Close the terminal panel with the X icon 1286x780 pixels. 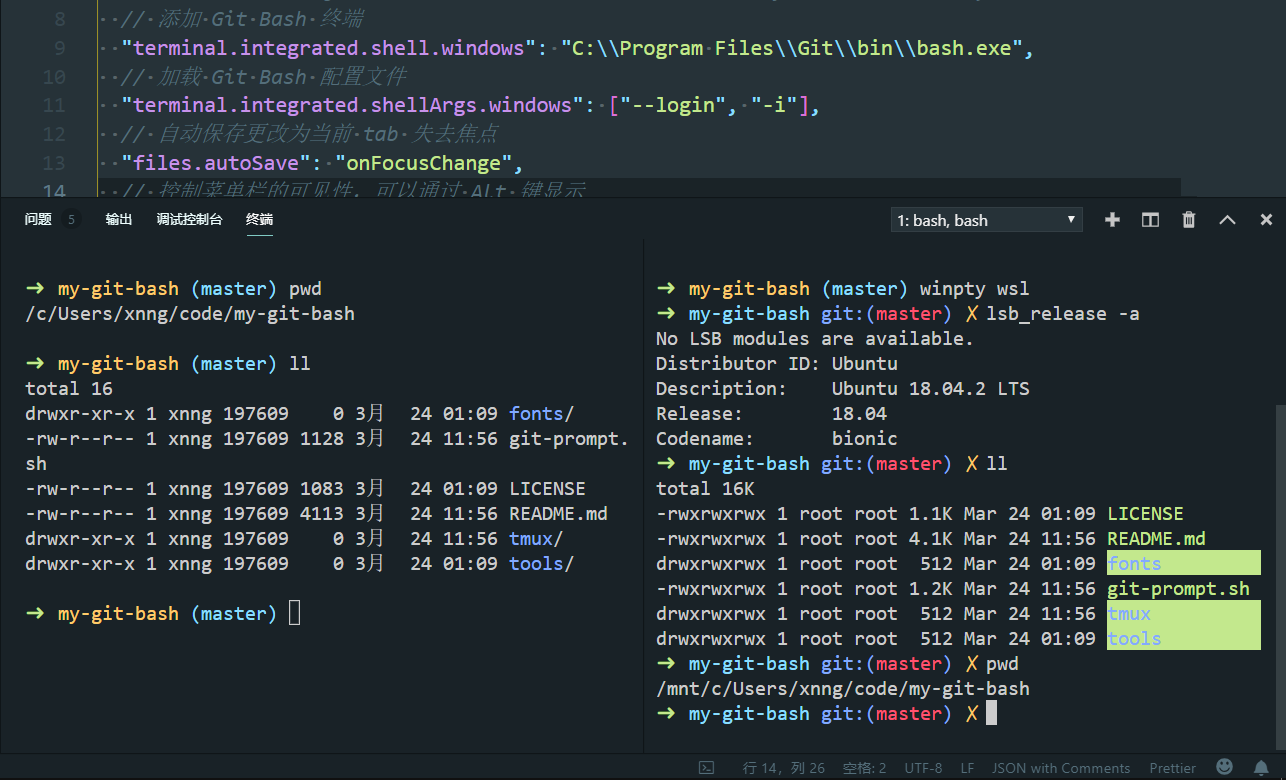point(1266,219)
